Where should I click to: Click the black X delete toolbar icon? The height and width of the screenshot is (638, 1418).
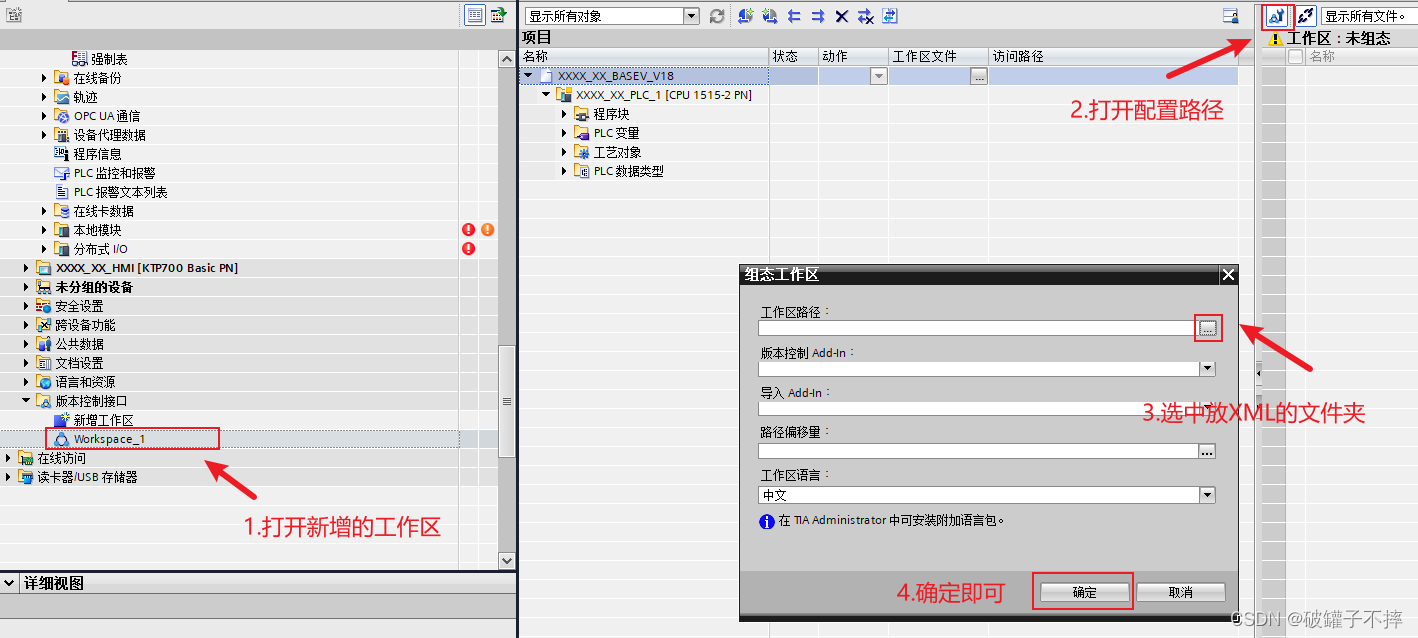[x=842, y=16]
